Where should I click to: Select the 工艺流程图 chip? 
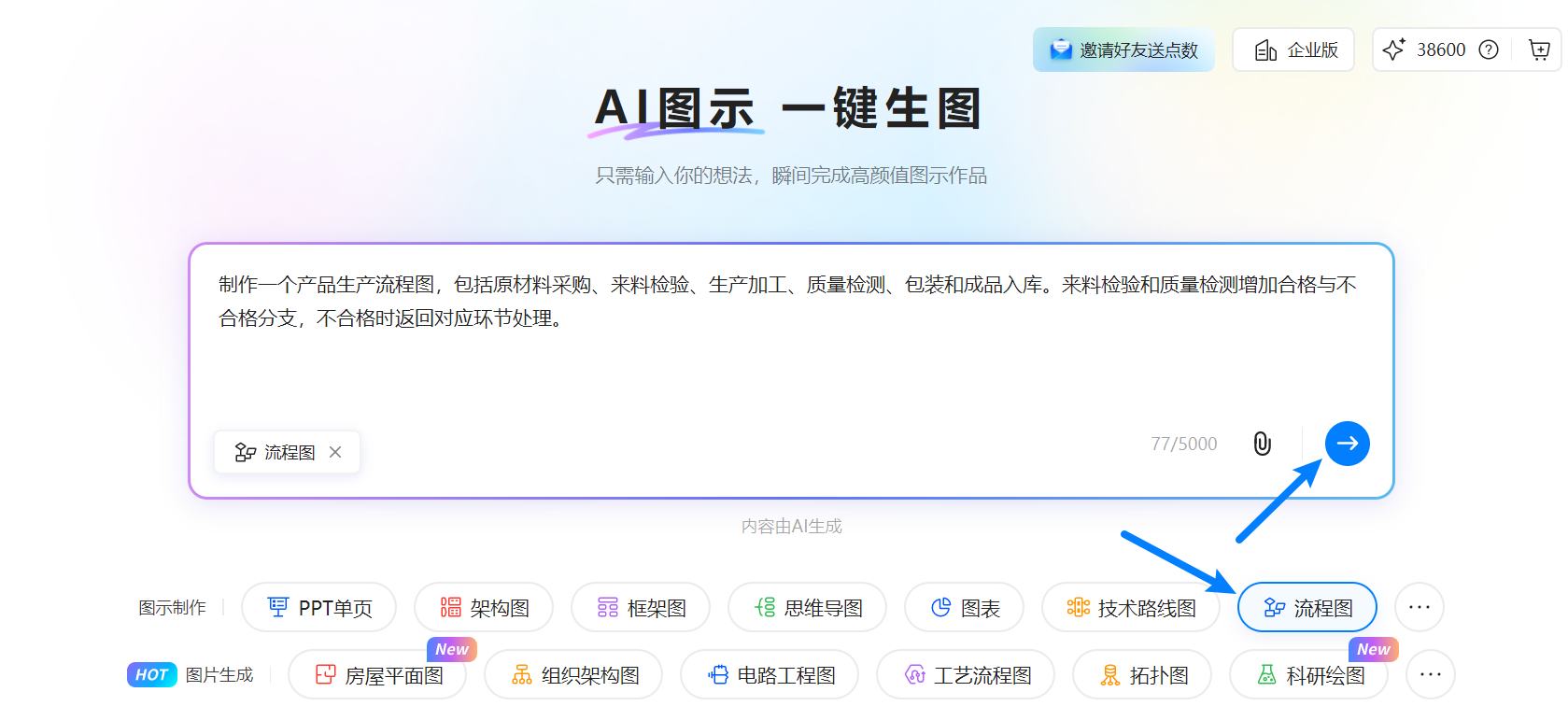966,674
